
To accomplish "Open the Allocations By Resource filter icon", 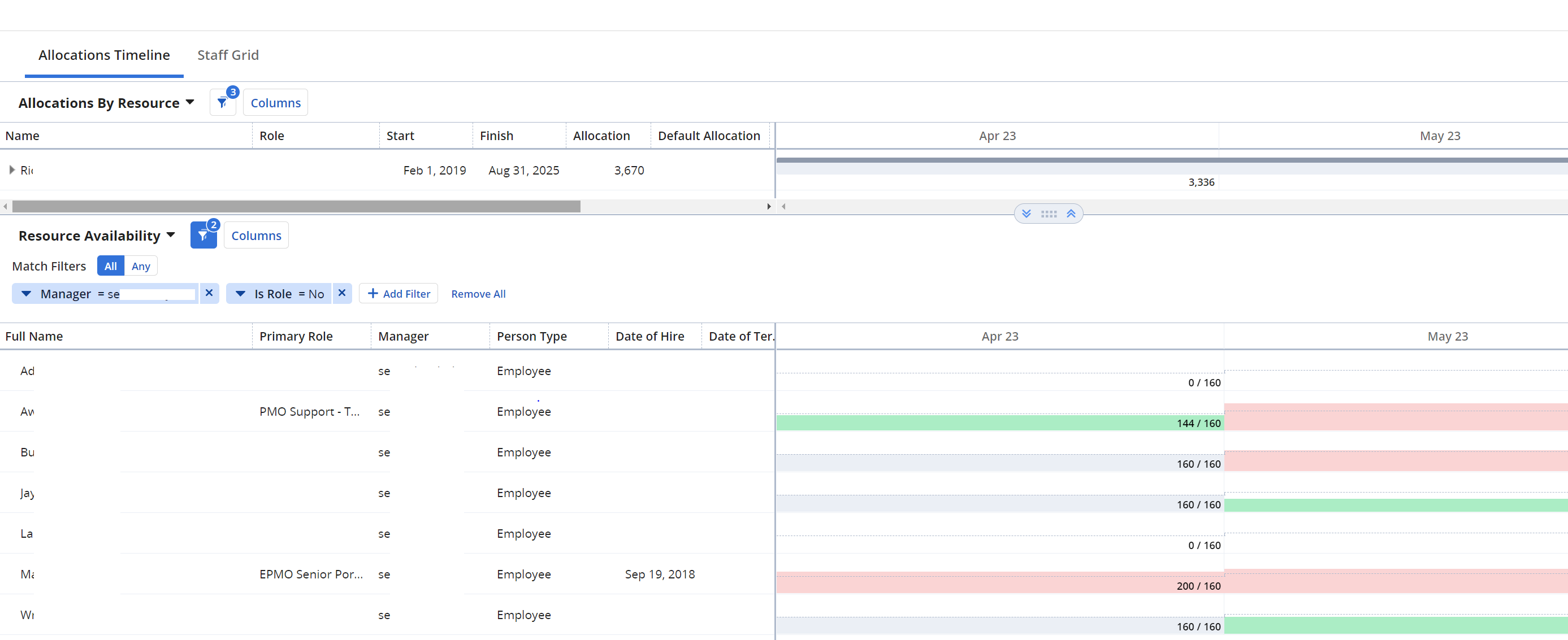I will [222, 103].
